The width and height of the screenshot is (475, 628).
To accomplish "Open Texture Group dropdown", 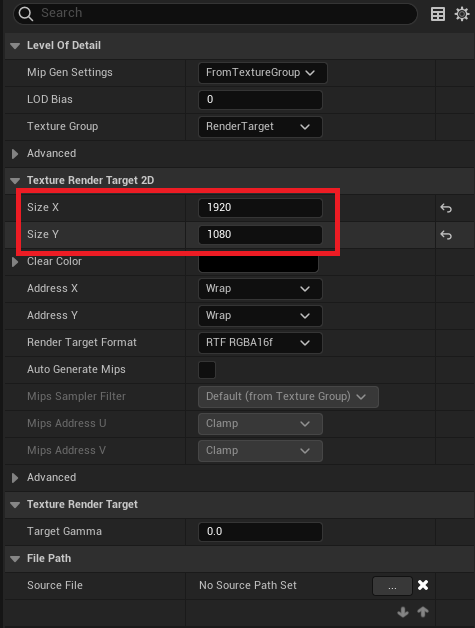I will (x=260, y=127).
